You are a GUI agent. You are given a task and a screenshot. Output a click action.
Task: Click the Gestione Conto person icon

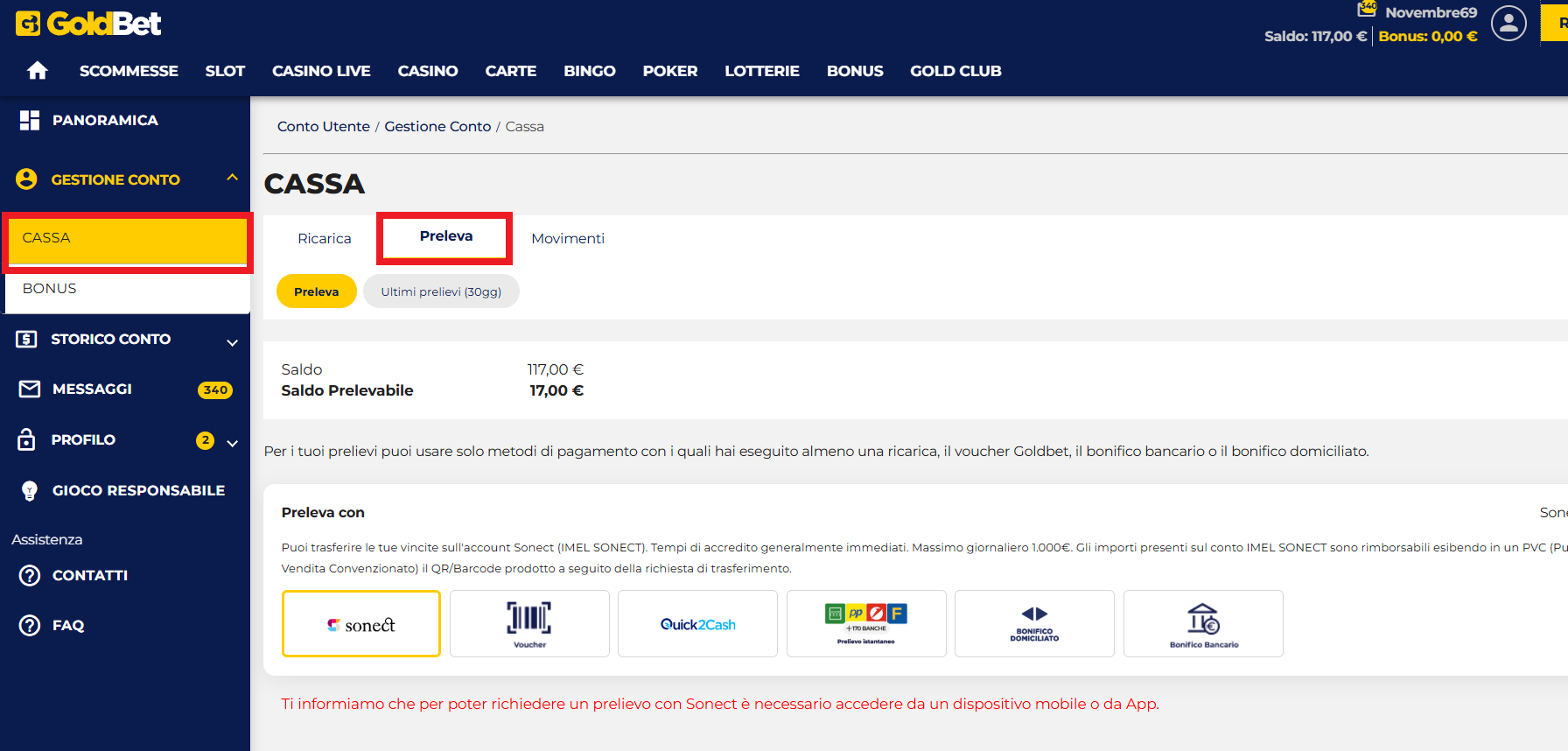[27, 179]
